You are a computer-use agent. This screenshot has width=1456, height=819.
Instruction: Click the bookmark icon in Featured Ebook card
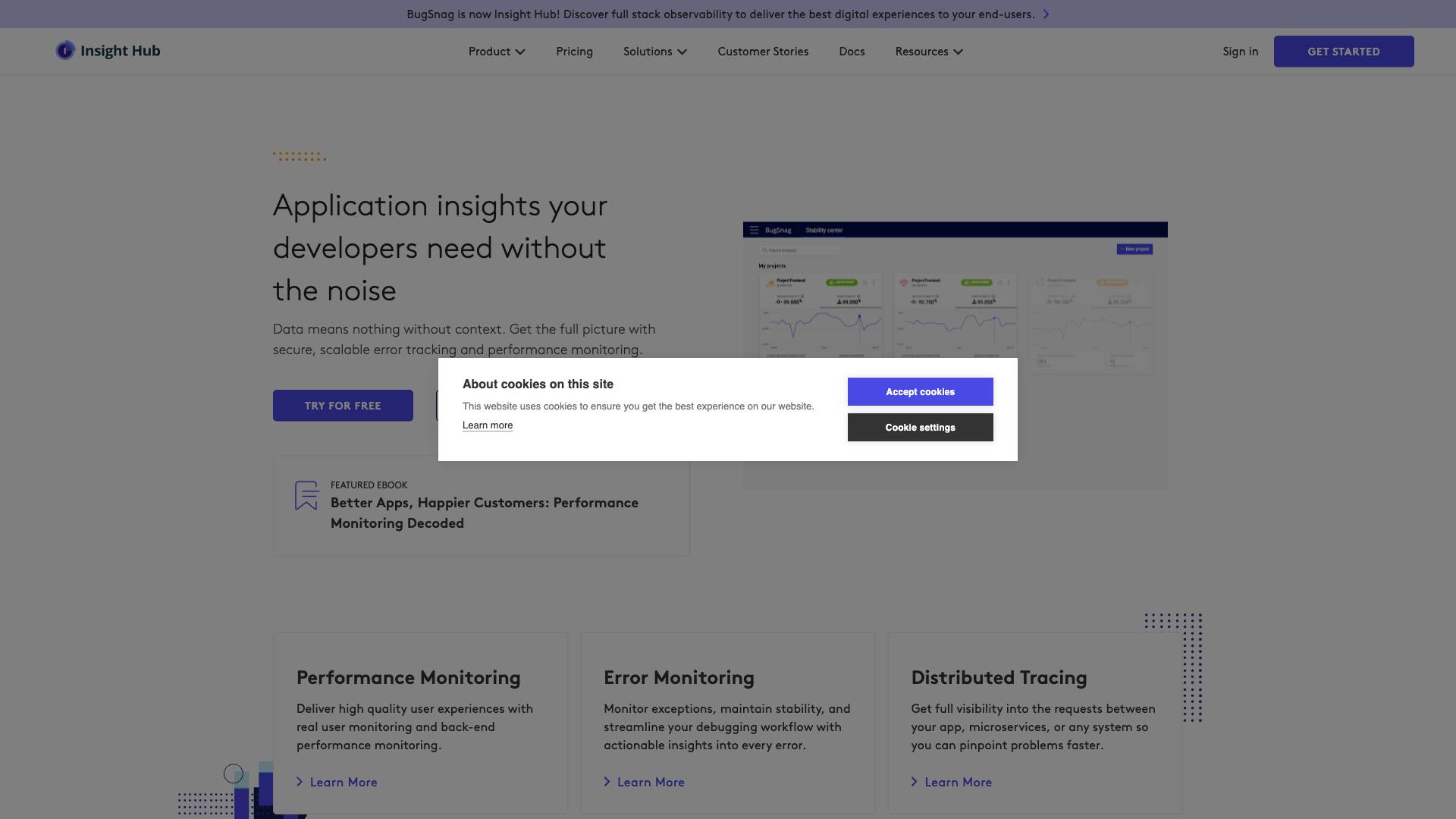306,495
